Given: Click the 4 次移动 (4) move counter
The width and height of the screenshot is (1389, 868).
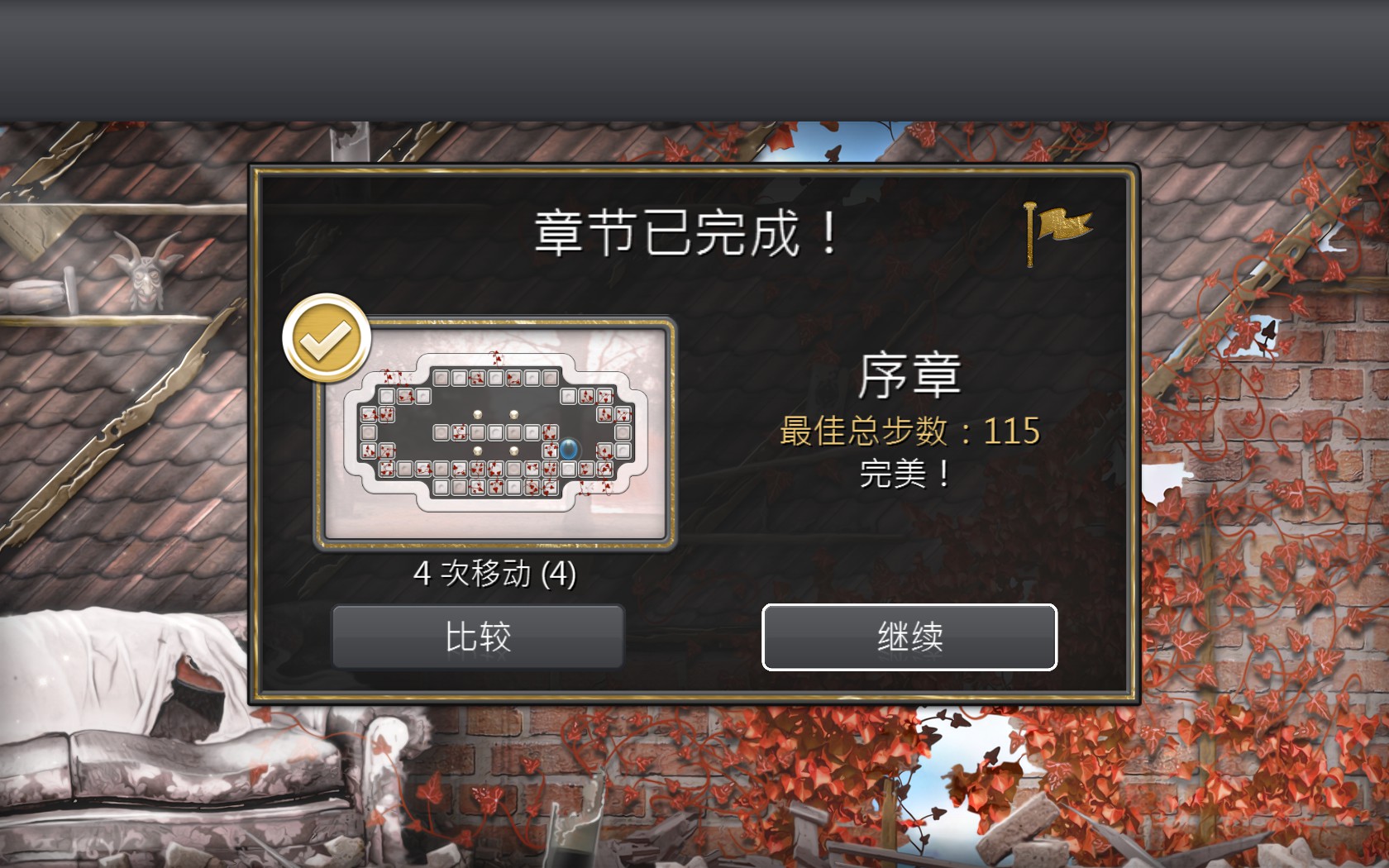Looking at the screenshot, I should (x=494, y=573).
